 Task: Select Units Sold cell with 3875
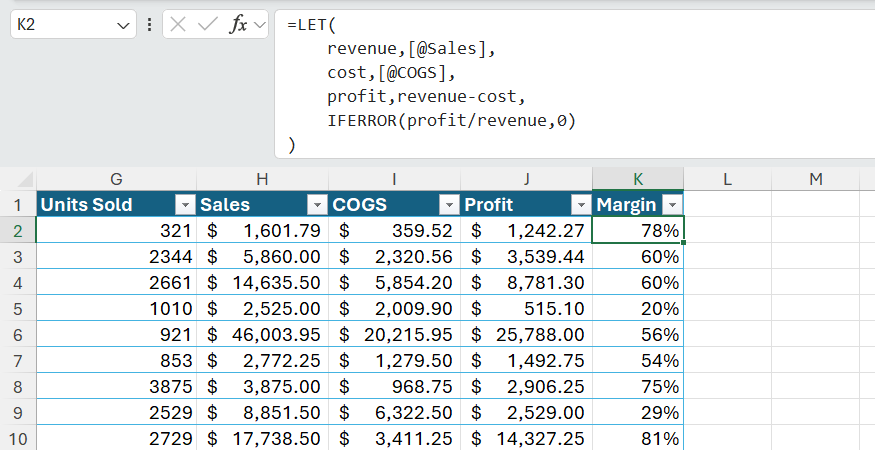(x=117, y=386)
